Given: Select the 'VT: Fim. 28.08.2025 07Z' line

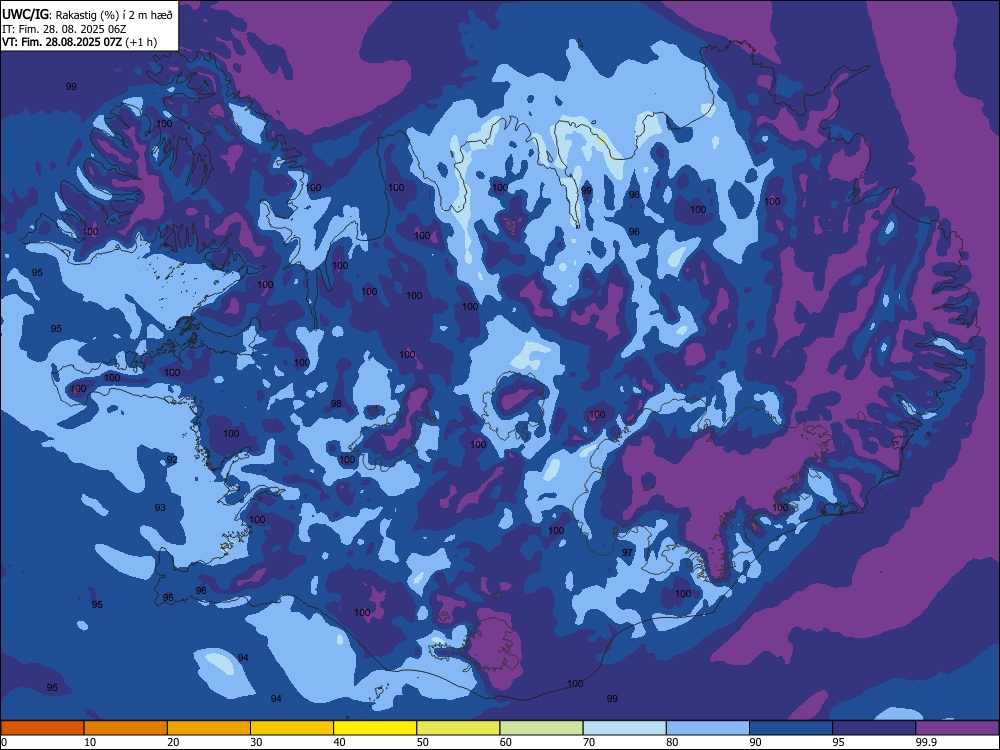Looking at the screenshot, I should (x=62, y=42).
